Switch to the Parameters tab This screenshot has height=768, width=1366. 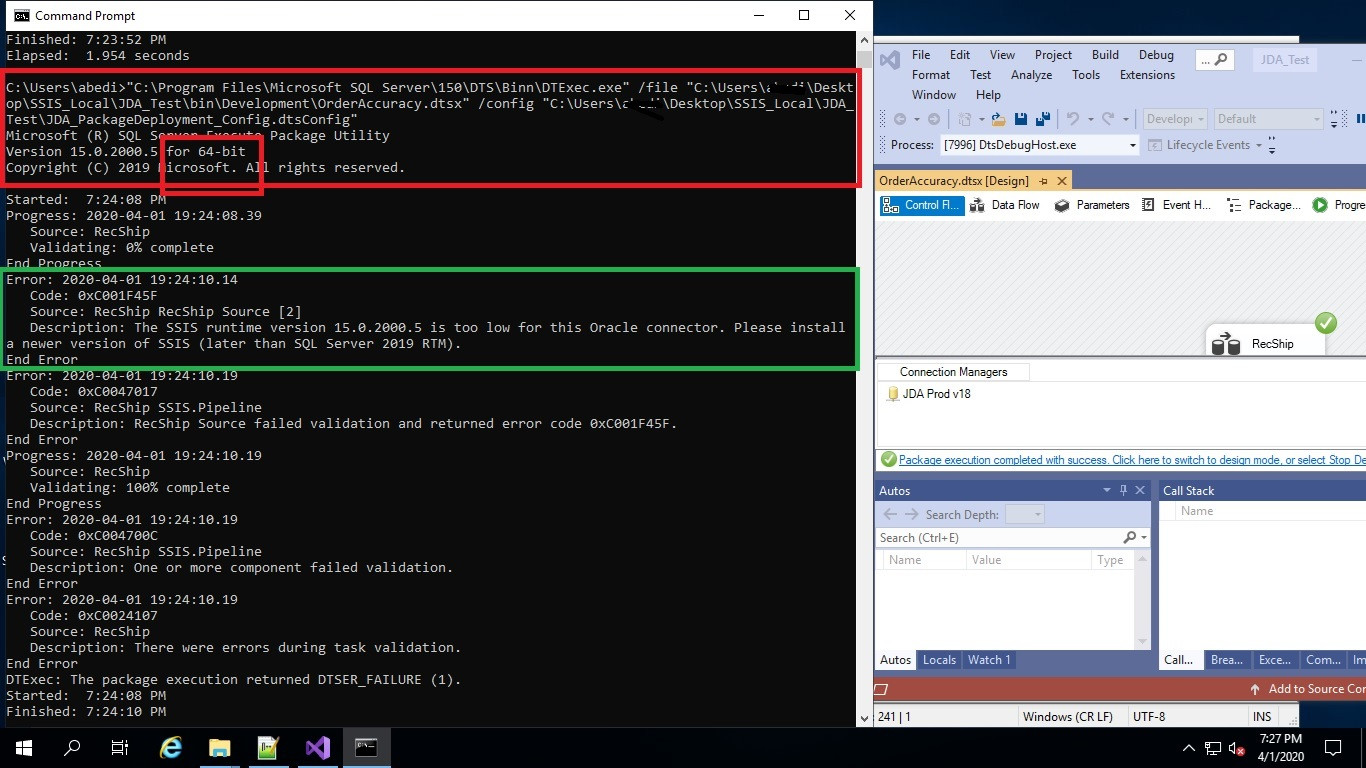tap(1091, 205)
